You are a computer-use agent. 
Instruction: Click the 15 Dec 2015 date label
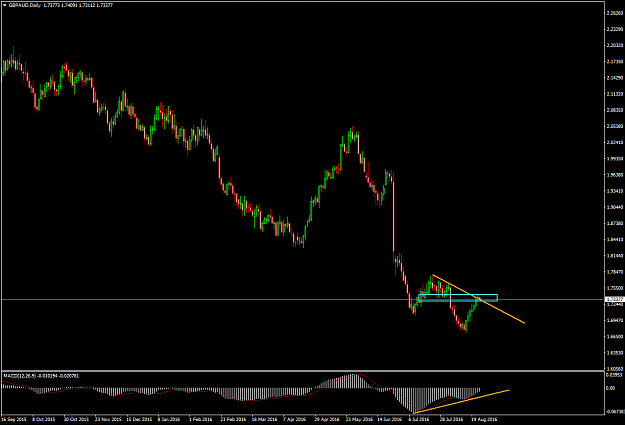click(x=140, y=419)
